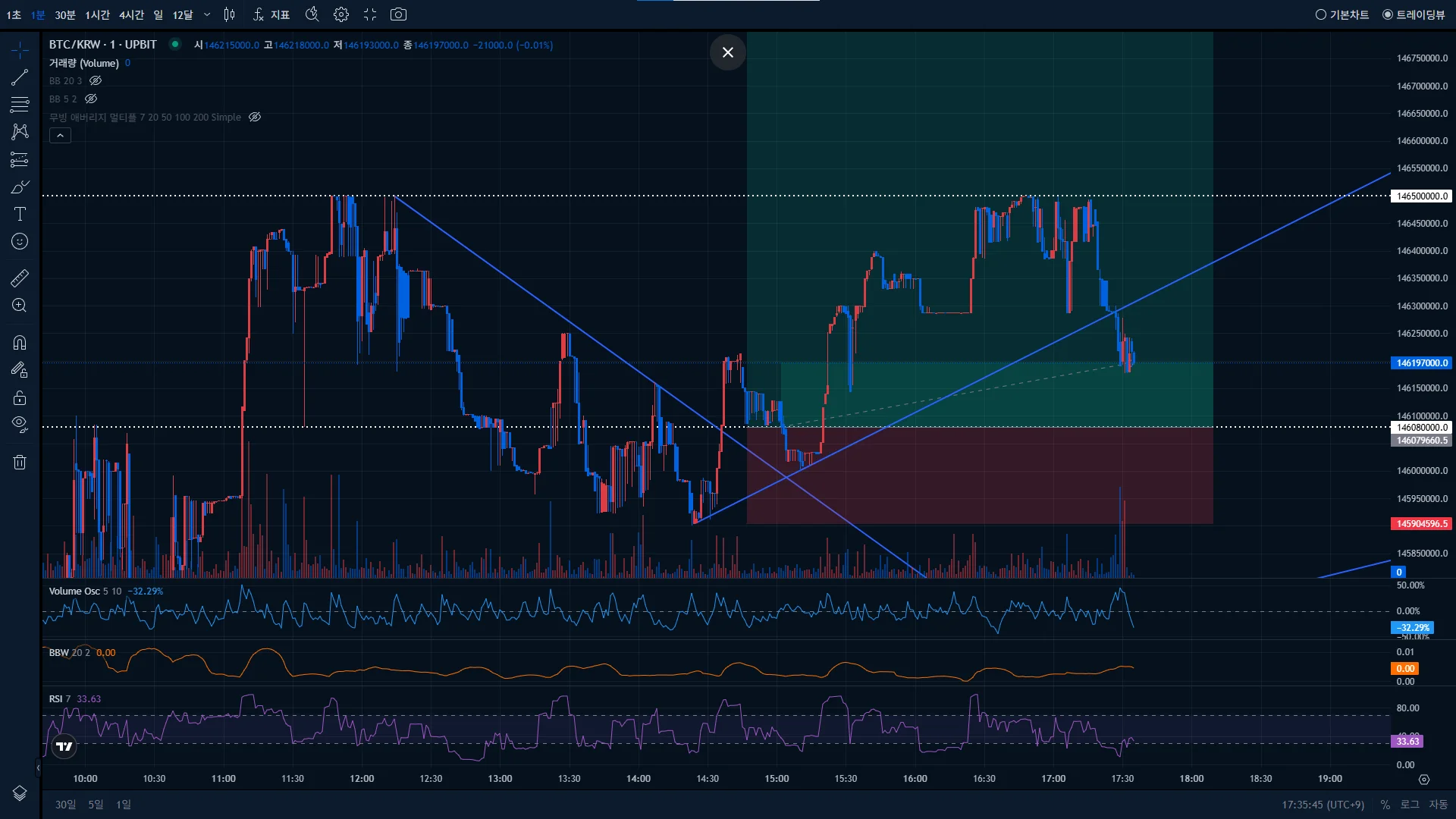The width and height of the screenshot is (1456, 819).
Task: Open chart settings gear icon
Action: (x=341, y=14)
